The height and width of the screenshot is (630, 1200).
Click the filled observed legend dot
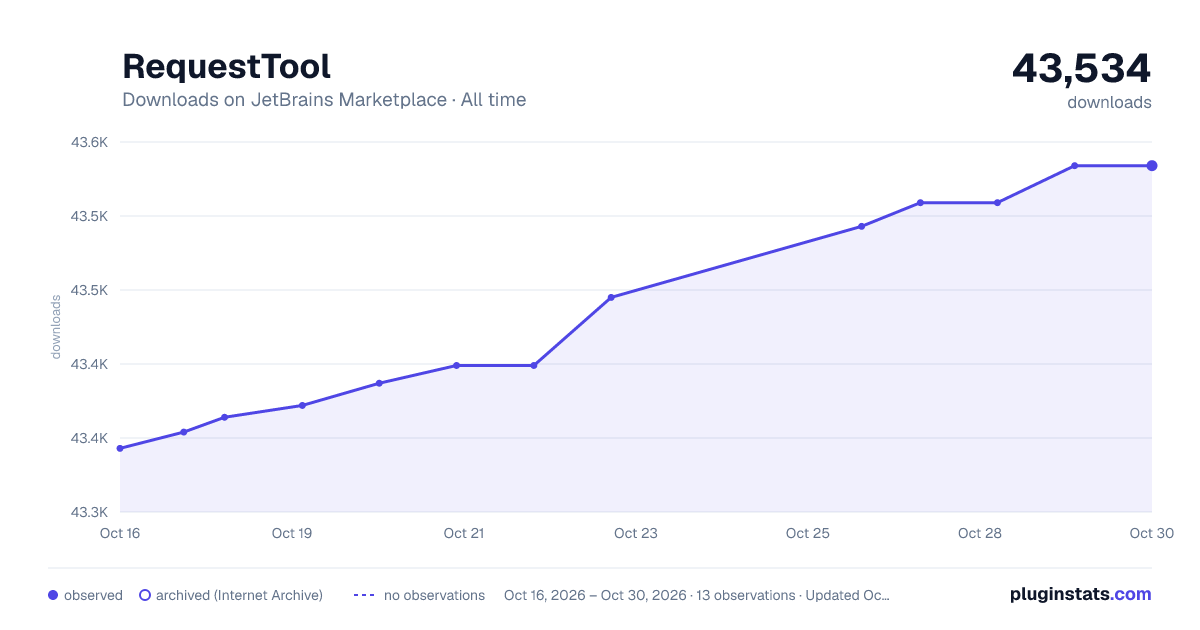[53, 595]
